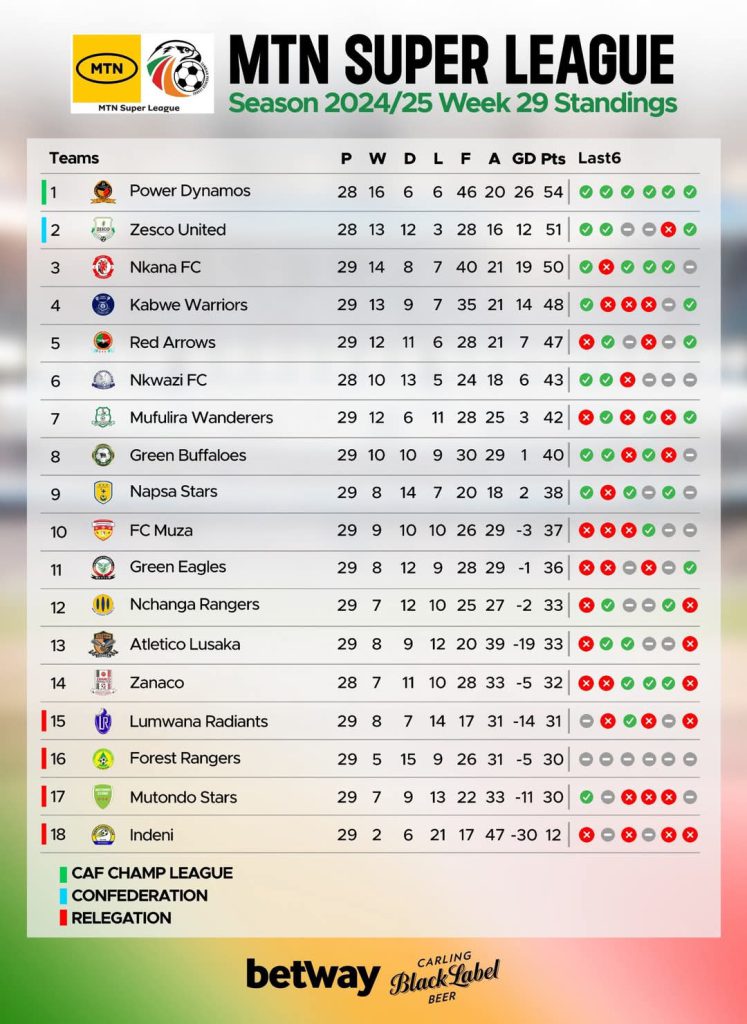
Task: Click the Indeni club badge
Action: (x=103, y=835)
